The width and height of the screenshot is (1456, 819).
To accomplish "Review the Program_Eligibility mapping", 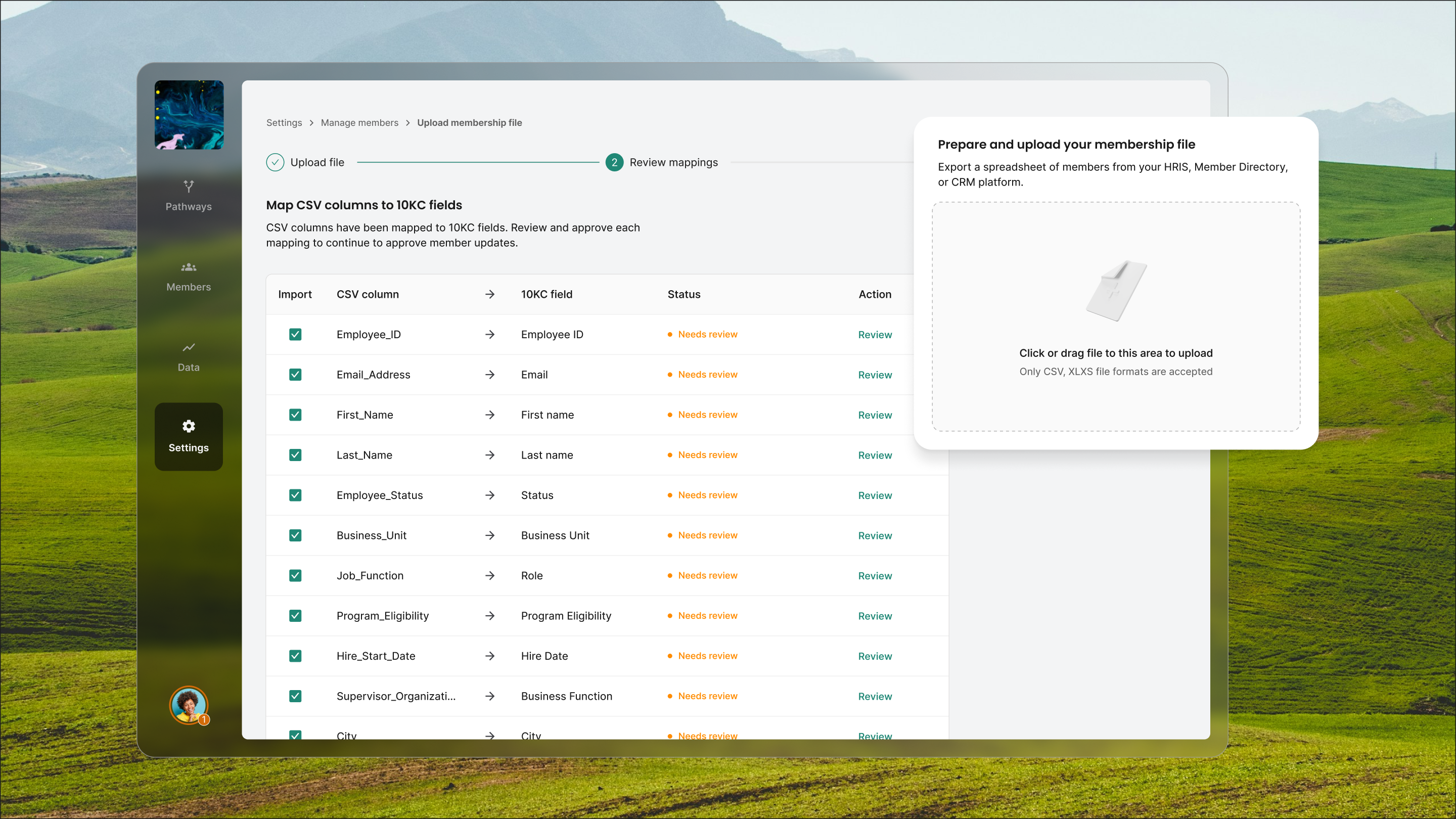I will (875, 616).
